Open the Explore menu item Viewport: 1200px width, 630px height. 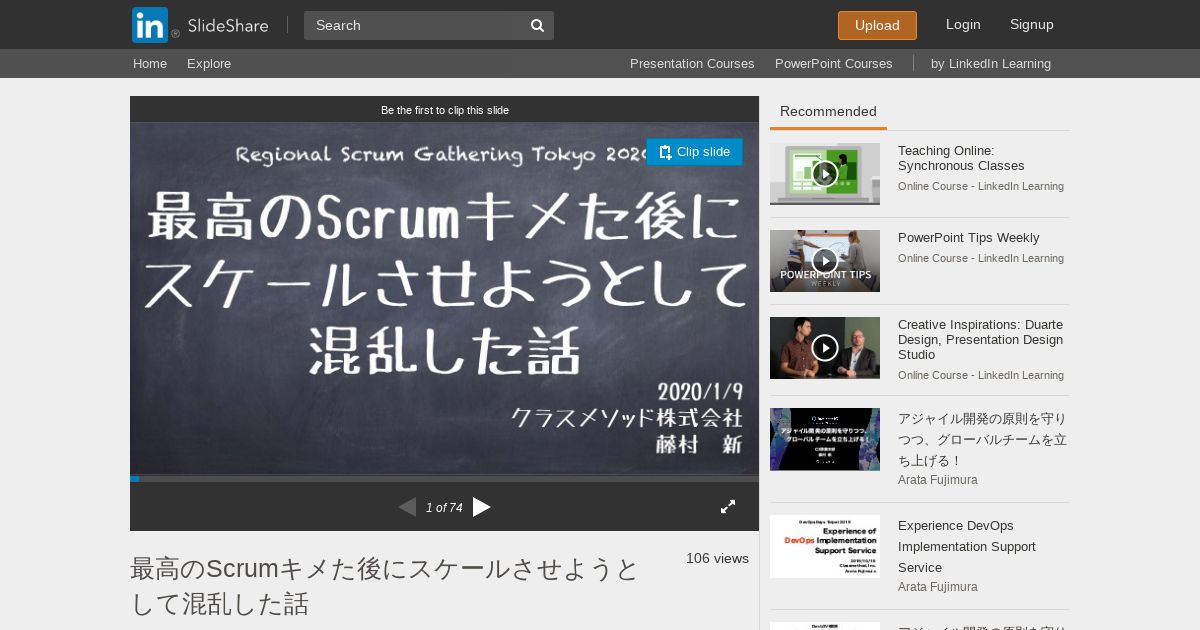[x=209, y=64]
